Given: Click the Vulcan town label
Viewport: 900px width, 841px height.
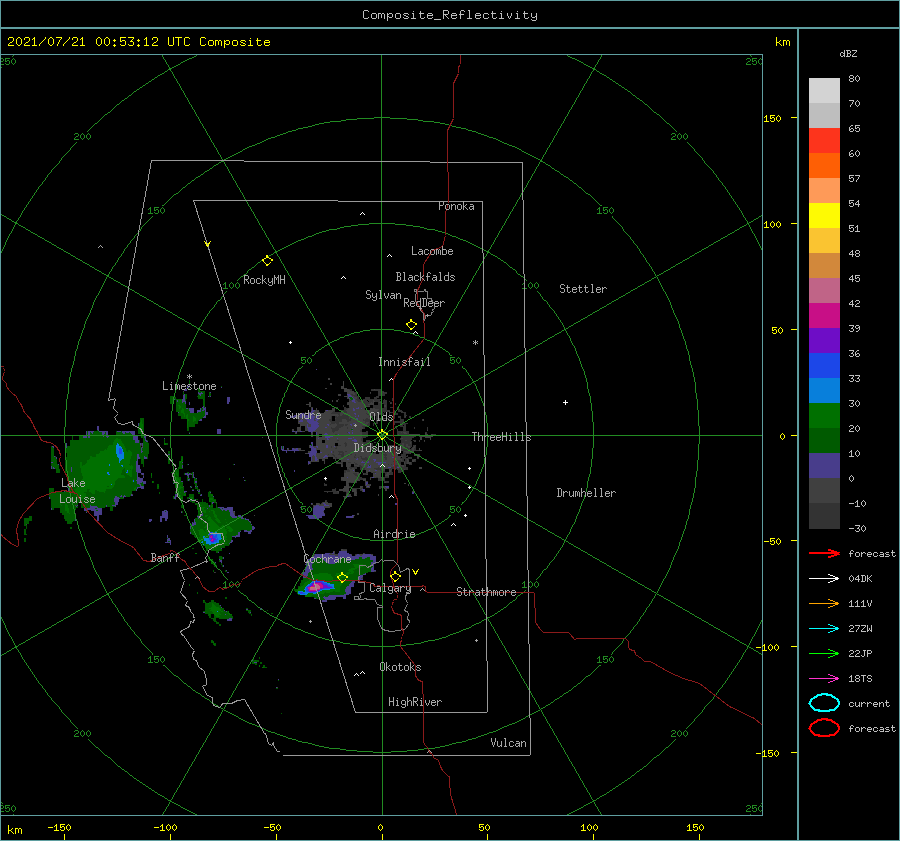Looking at the screenshot, I should point(508,743).
